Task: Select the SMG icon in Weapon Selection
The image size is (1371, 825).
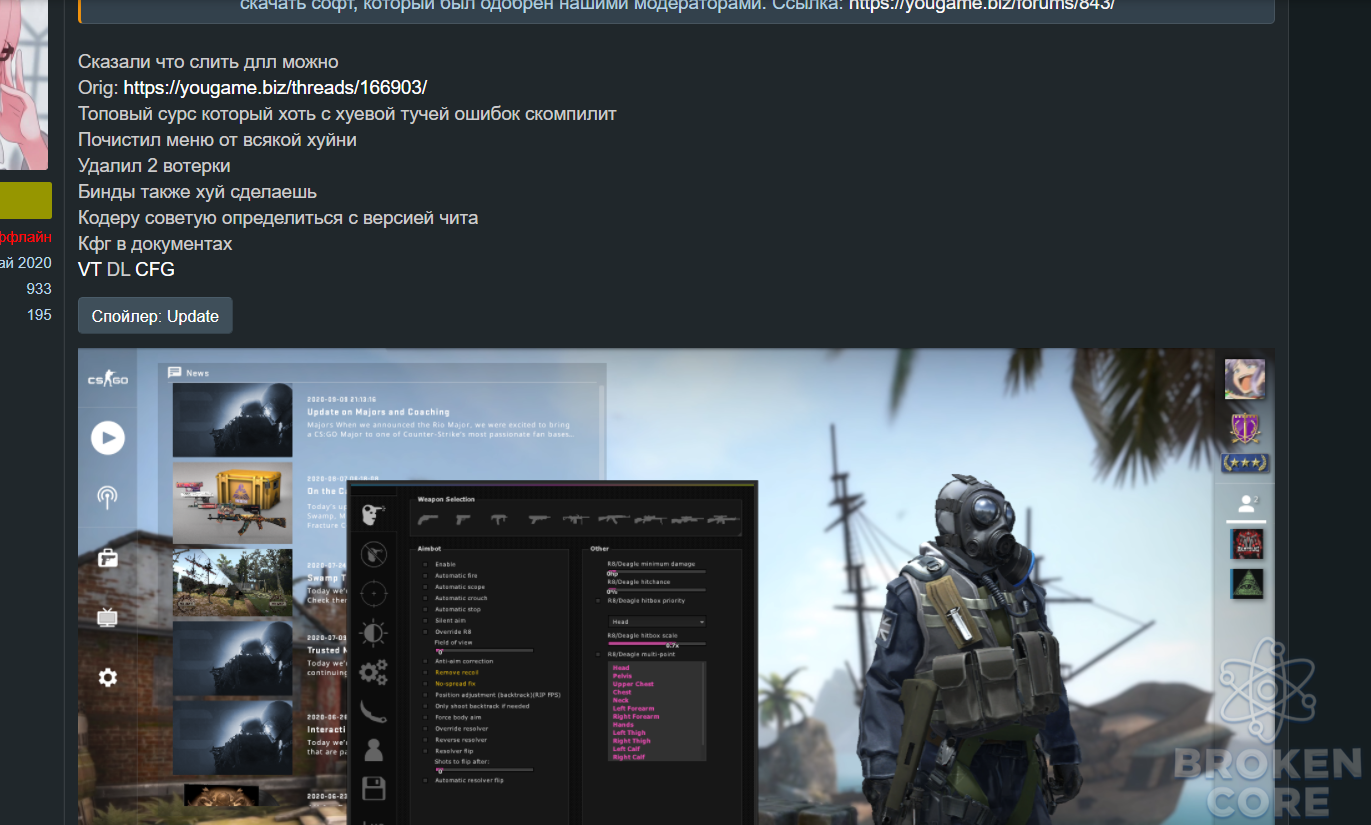Action: tap(500, 519)
